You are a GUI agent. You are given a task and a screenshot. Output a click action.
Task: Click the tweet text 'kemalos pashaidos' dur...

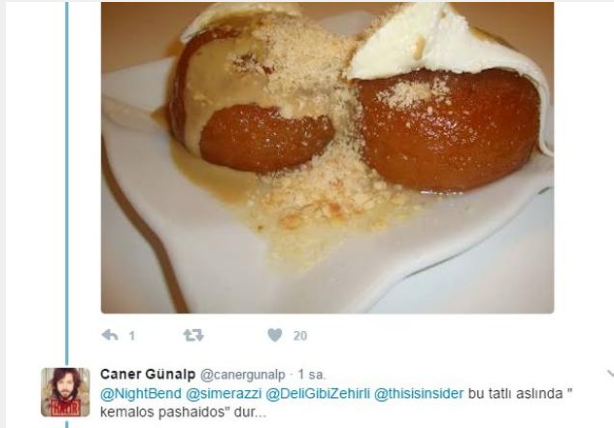click(x=183, y=412)
